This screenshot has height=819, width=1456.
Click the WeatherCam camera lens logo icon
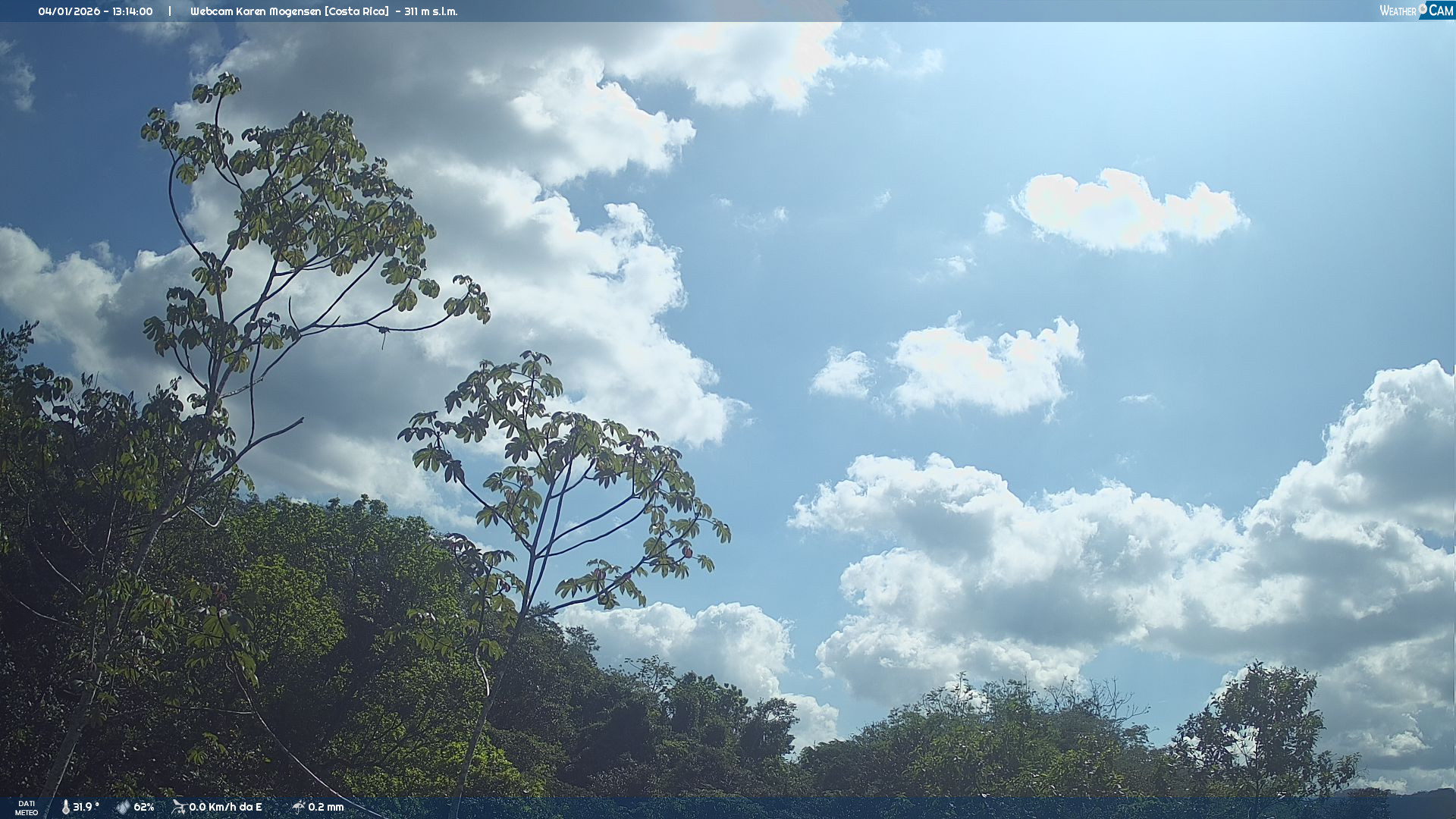tap(1423, 8)
